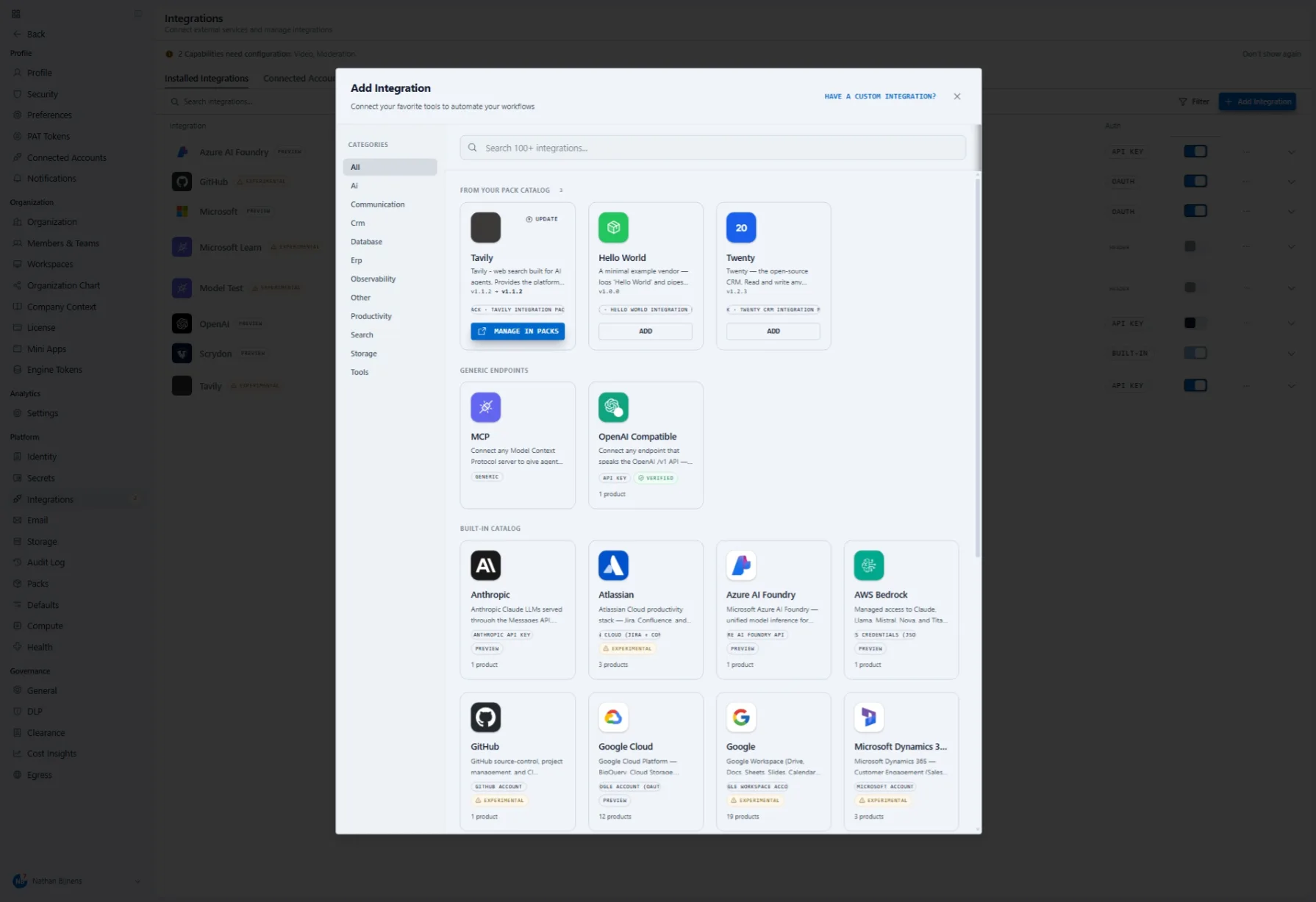Open the Azure AI Foundry logo in catalog
Viewport: 1316px width, 902px height.
741,565
